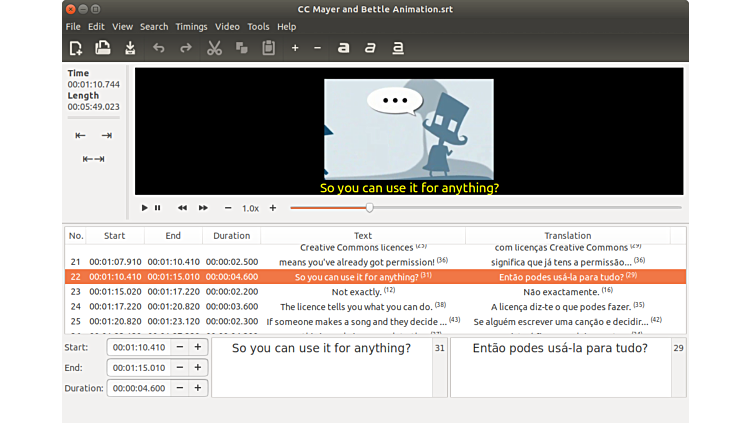The height and width of the screenshot is (423, 752).
Task: Toggle bold text style
Action: (344, 48)
